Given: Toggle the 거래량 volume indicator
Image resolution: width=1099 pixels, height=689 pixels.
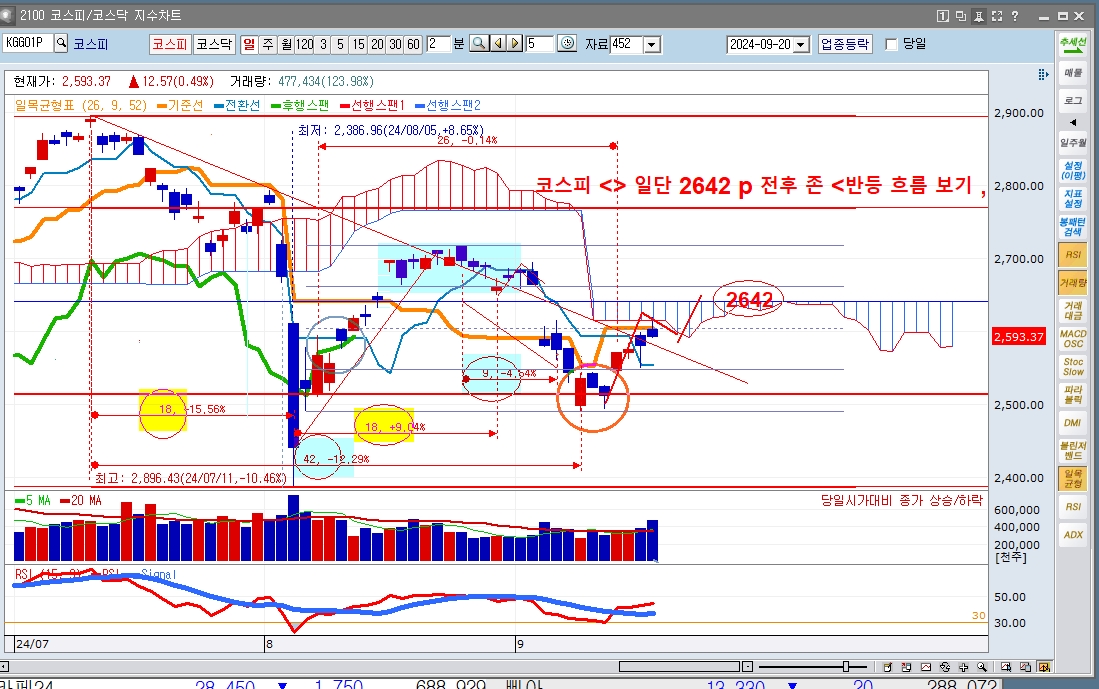Looking at the screenshot, I should click(1073, 284).
